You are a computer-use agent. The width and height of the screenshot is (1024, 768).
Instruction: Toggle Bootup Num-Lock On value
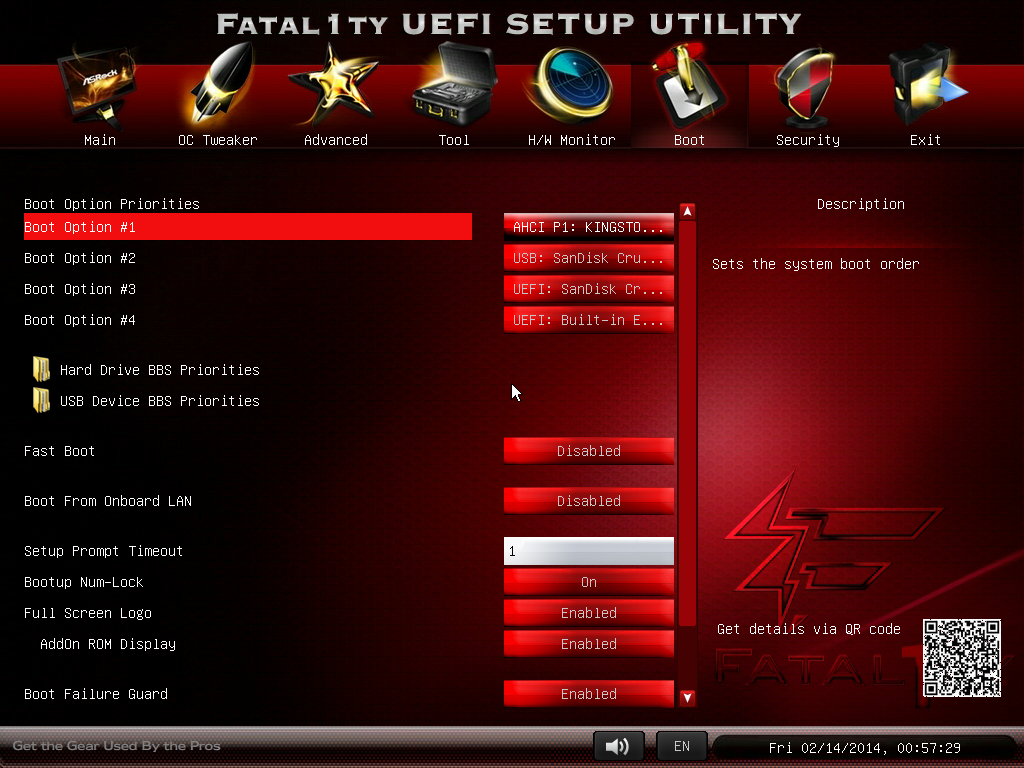tap(588, 582)
